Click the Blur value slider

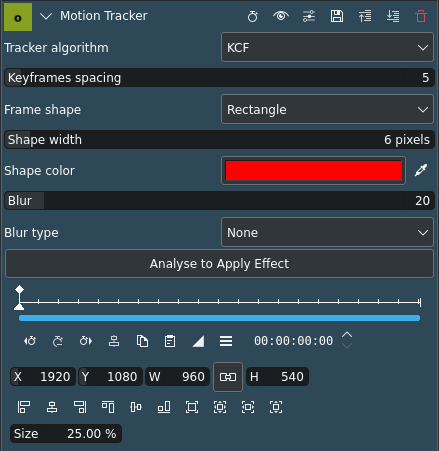click(x=219, y=201)
